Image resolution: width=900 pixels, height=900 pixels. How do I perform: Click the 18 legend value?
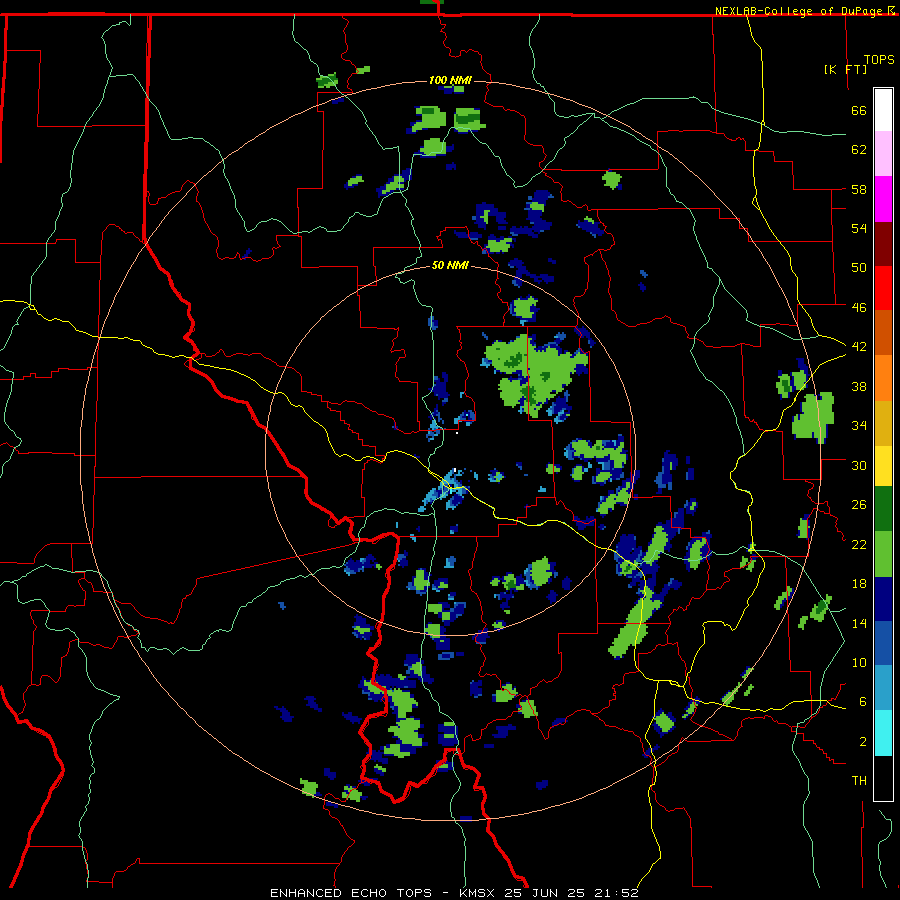(859, 584)
